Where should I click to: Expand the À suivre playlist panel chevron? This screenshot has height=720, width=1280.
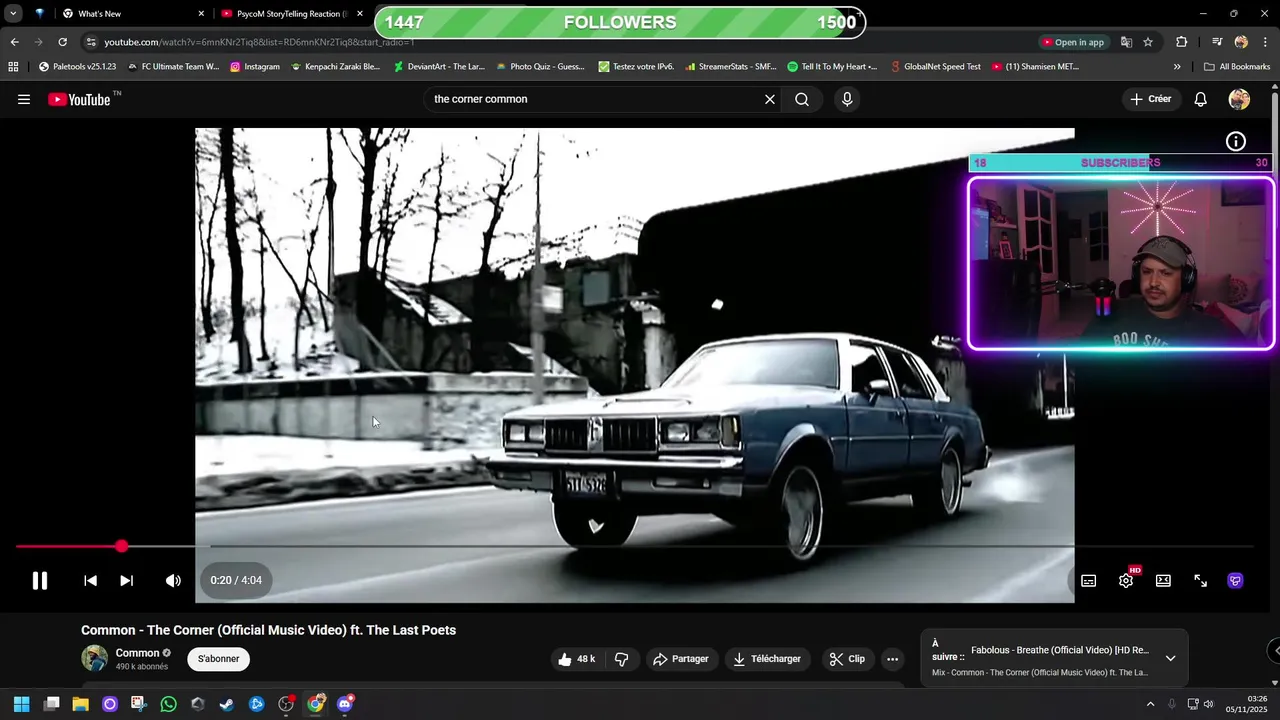tap(1170, 658)
